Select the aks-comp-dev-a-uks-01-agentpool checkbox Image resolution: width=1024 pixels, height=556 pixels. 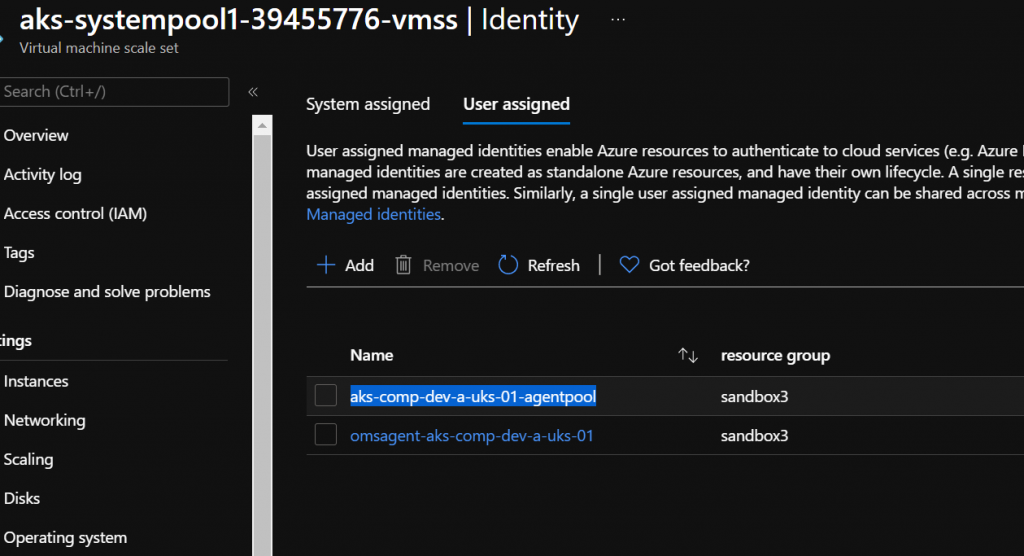[x=326, y=396]
